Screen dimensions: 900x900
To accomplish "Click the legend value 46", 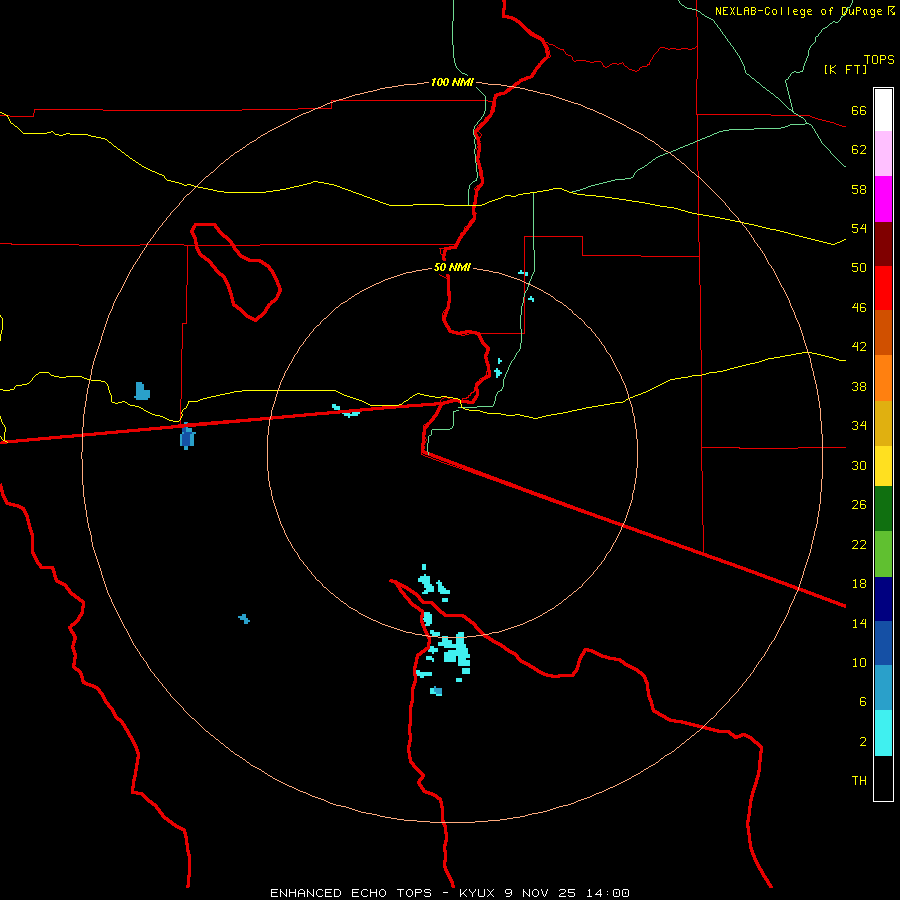I will click(859, 307).
